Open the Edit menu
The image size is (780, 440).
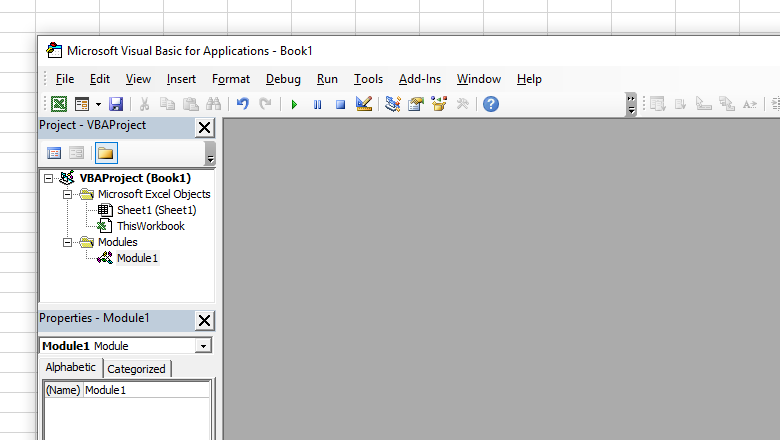(99, 79)
